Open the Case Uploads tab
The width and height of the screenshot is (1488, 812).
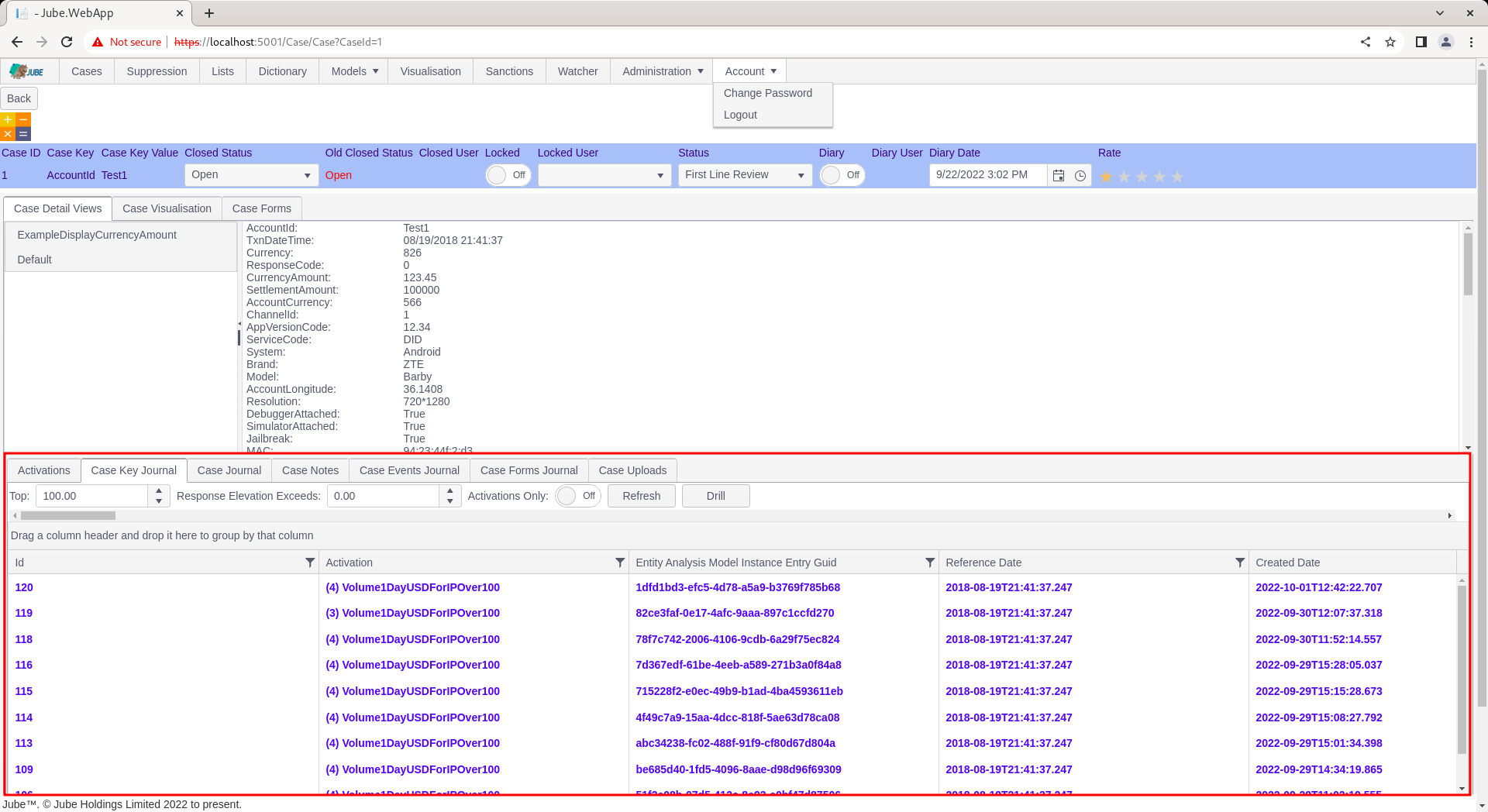(x=632, y=470)
